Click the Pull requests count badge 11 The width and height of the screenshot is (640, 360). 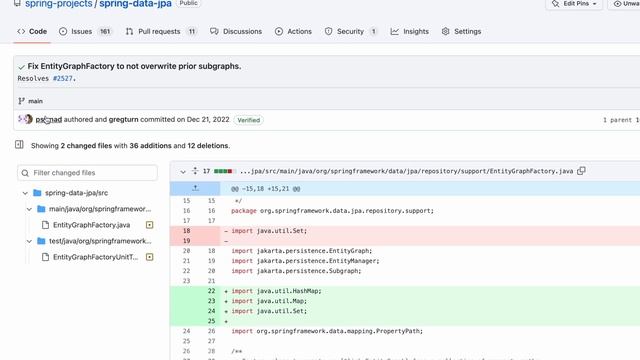coord(191,31)
